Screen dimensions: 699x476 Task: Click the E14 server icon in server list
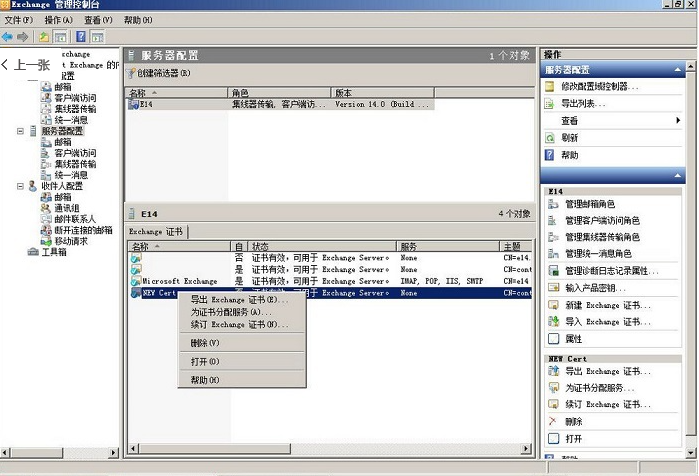point(133,104)
